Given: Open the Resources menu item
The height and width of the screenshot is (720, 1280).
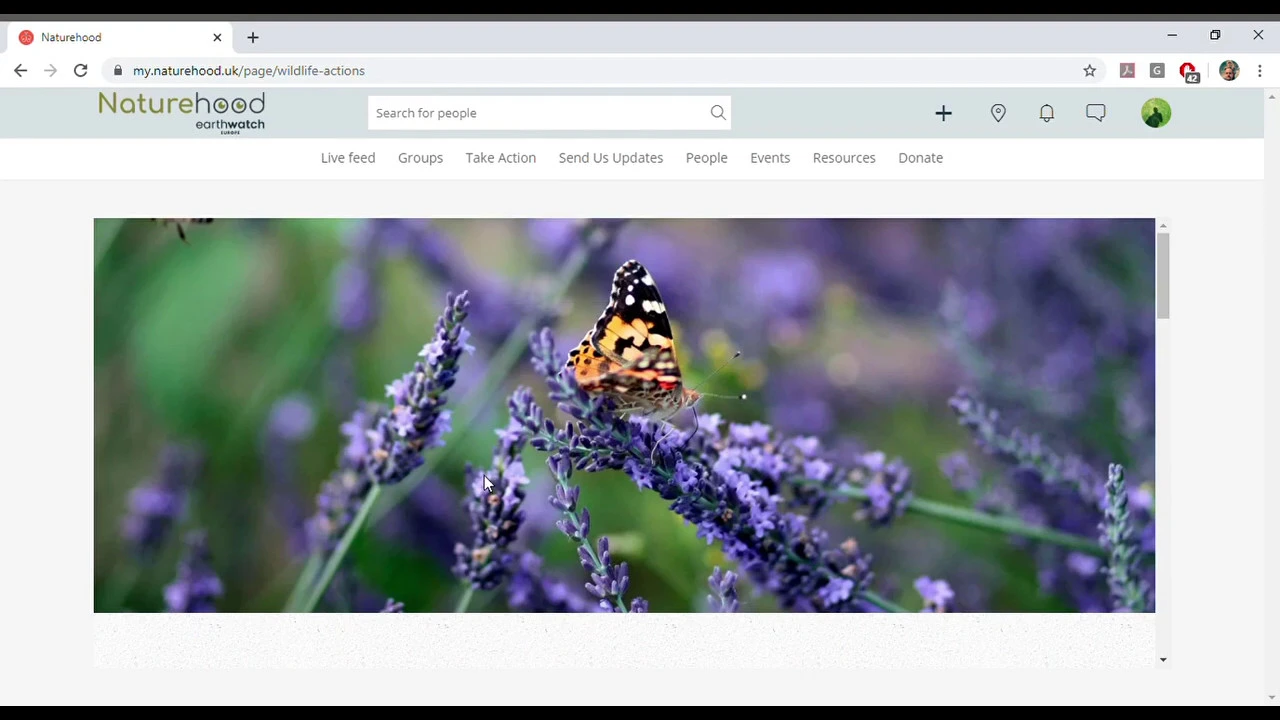Looking at the screenshot, I should 844,158.
